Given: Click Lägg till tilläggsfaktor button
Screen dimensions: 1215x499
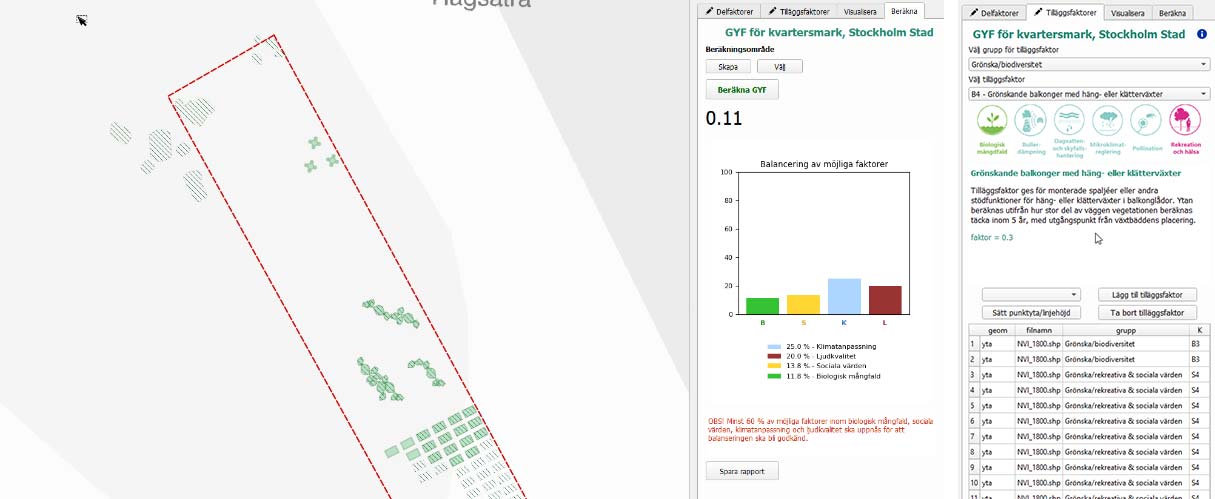Looking at the screenshot, I should tap(1147, 295).
